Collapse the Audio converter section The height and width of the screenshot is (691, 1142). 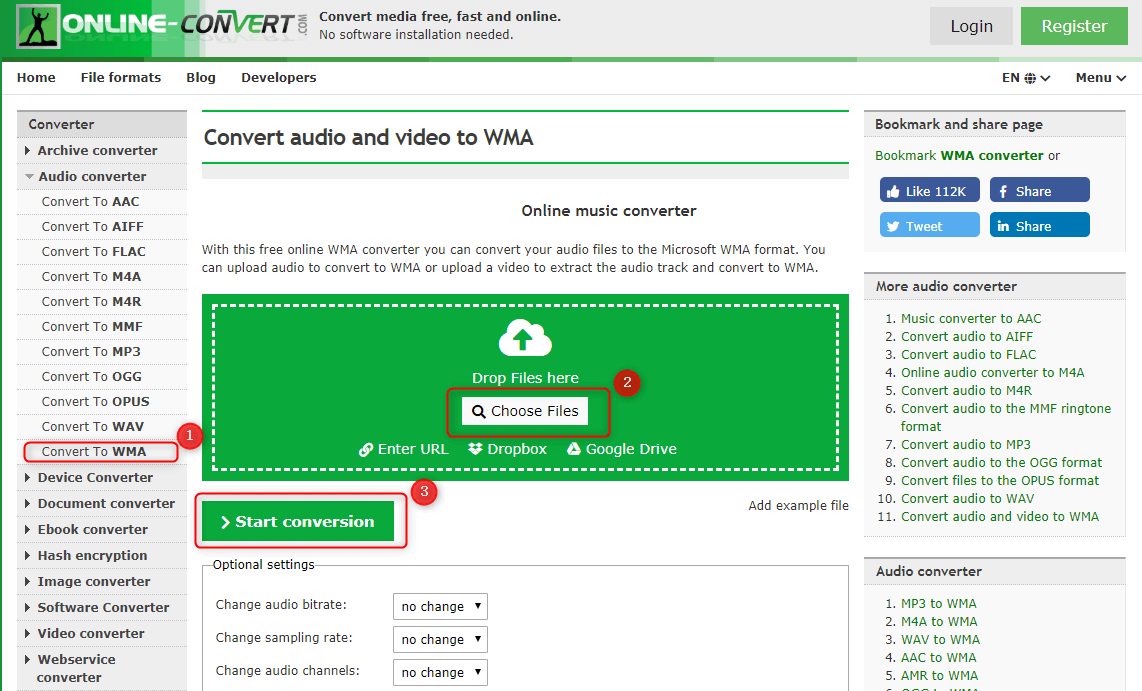(102, 176)
